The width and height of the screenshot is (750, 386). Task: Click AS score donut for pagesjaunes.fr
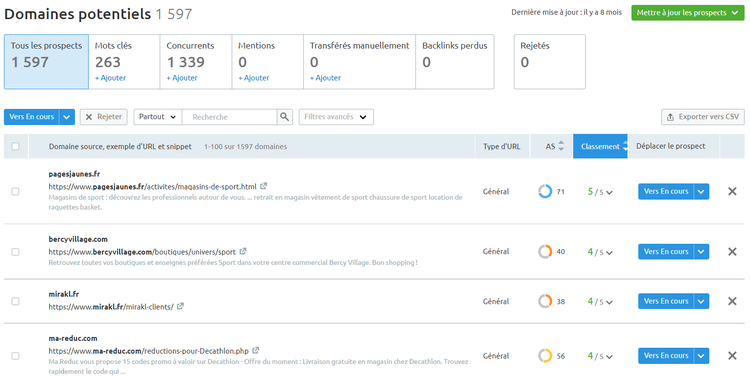tap(545, 191)
